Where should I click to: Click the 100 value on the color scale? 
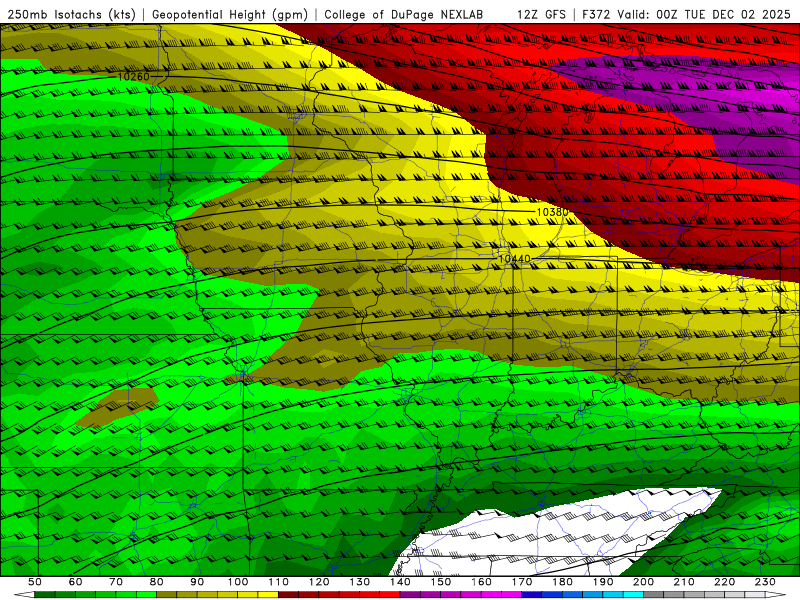click(x=238, y=582)
